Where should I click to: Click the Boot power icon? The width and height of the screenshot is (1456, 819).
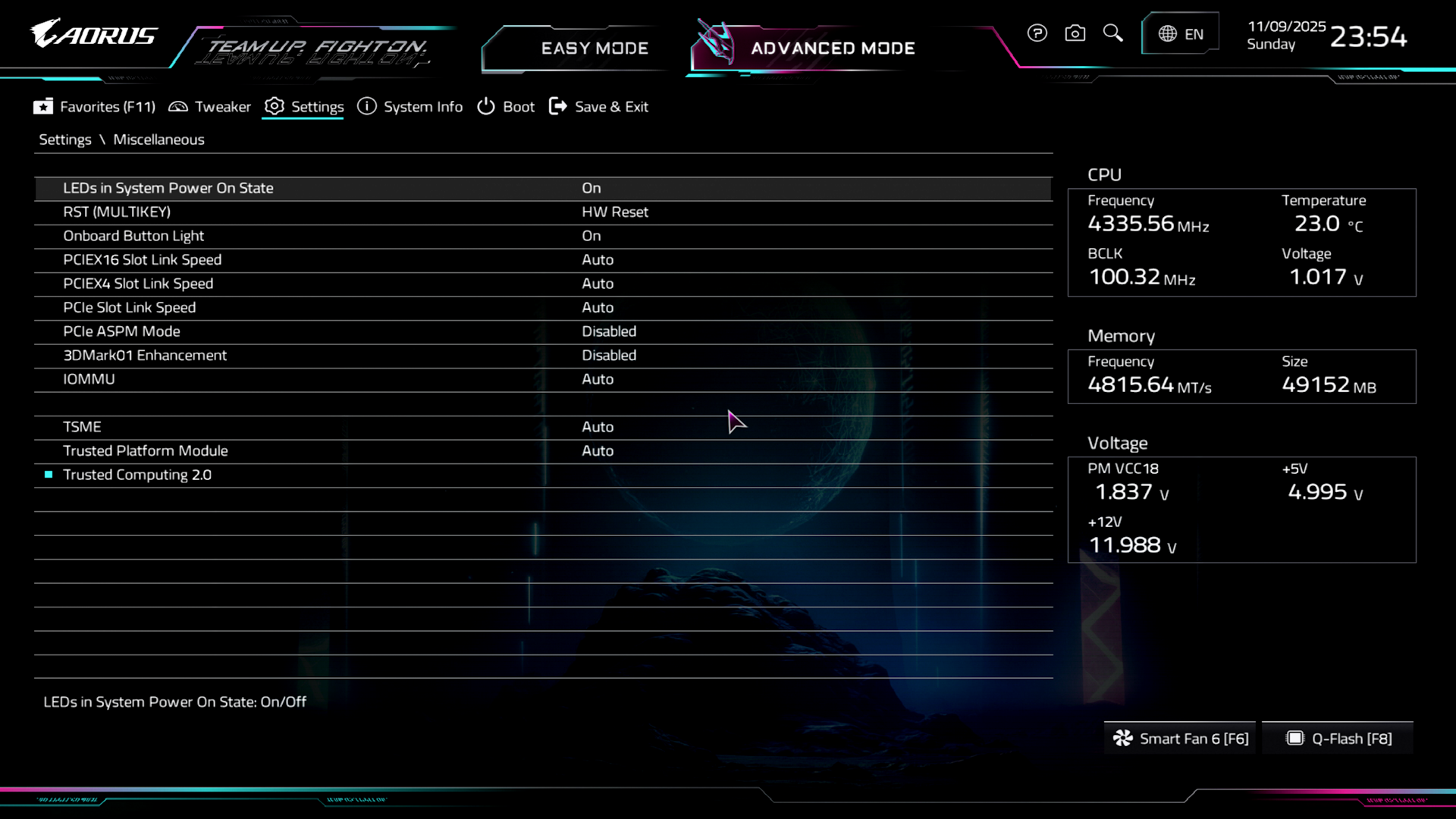point(485,107)
